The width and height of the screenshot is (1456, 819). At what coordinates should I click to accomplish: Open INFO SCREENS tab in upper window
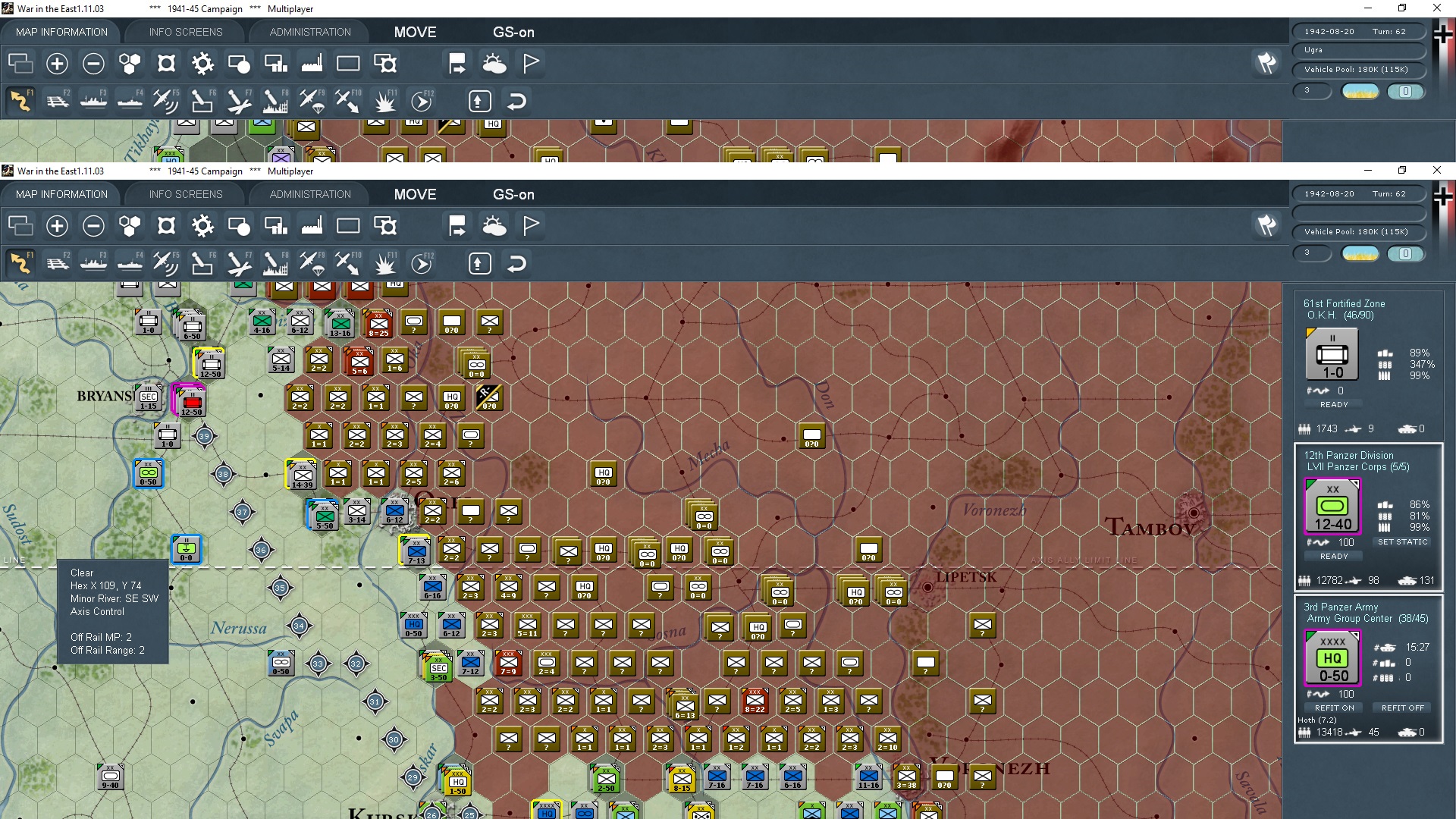point(186,32)
